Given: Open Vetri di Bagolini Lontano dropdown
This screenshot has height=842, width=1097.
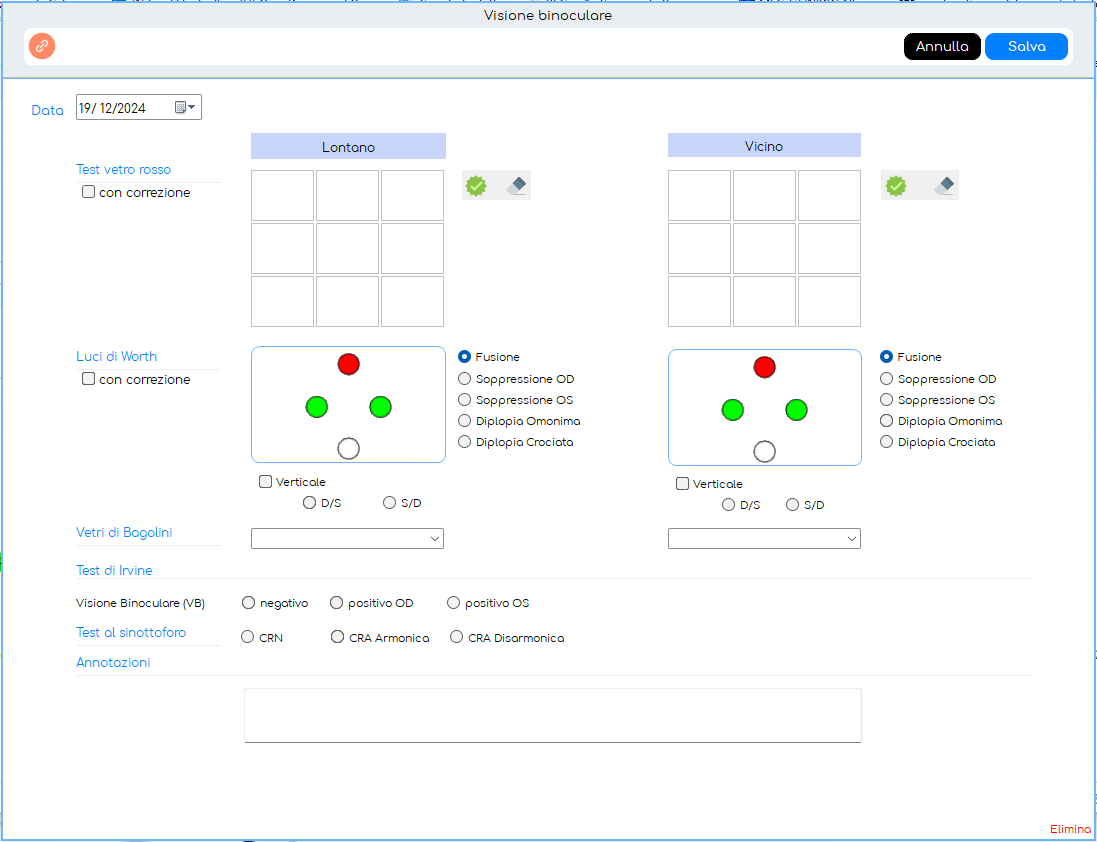Looking at the screenshot, I should click(x=347, y=539).
